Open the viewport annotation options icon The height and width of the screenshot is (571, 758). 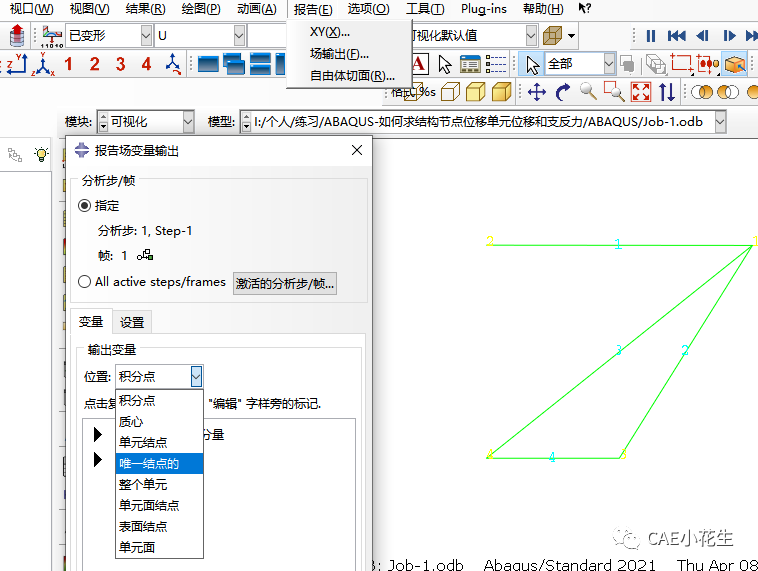coord(470,64)
